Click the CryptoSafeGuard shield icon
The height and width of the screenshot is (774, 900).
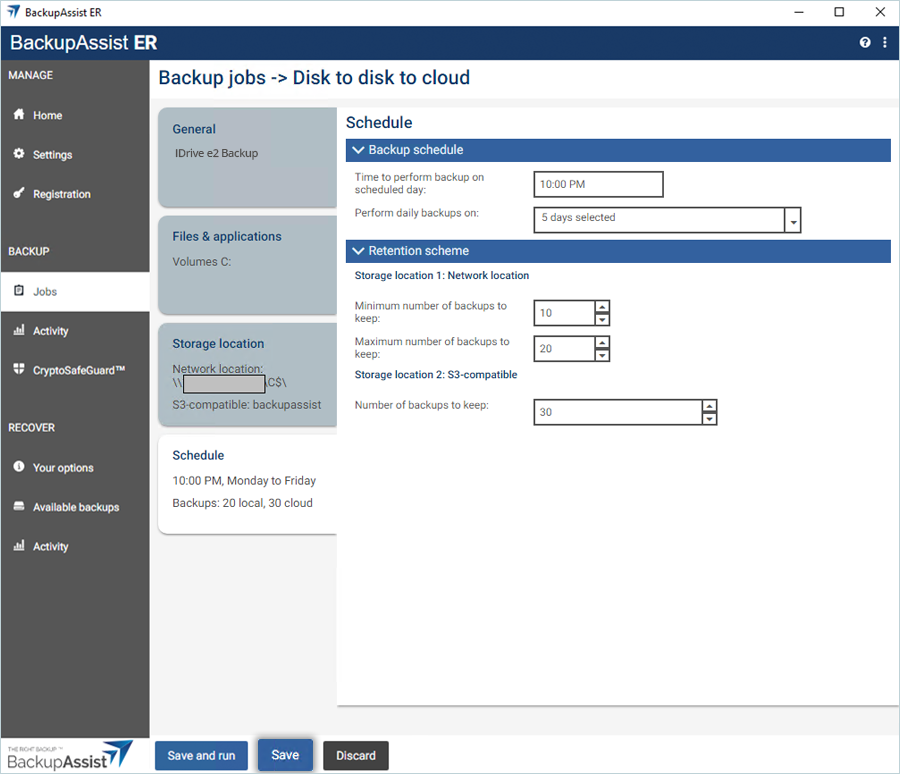point(19,370)
